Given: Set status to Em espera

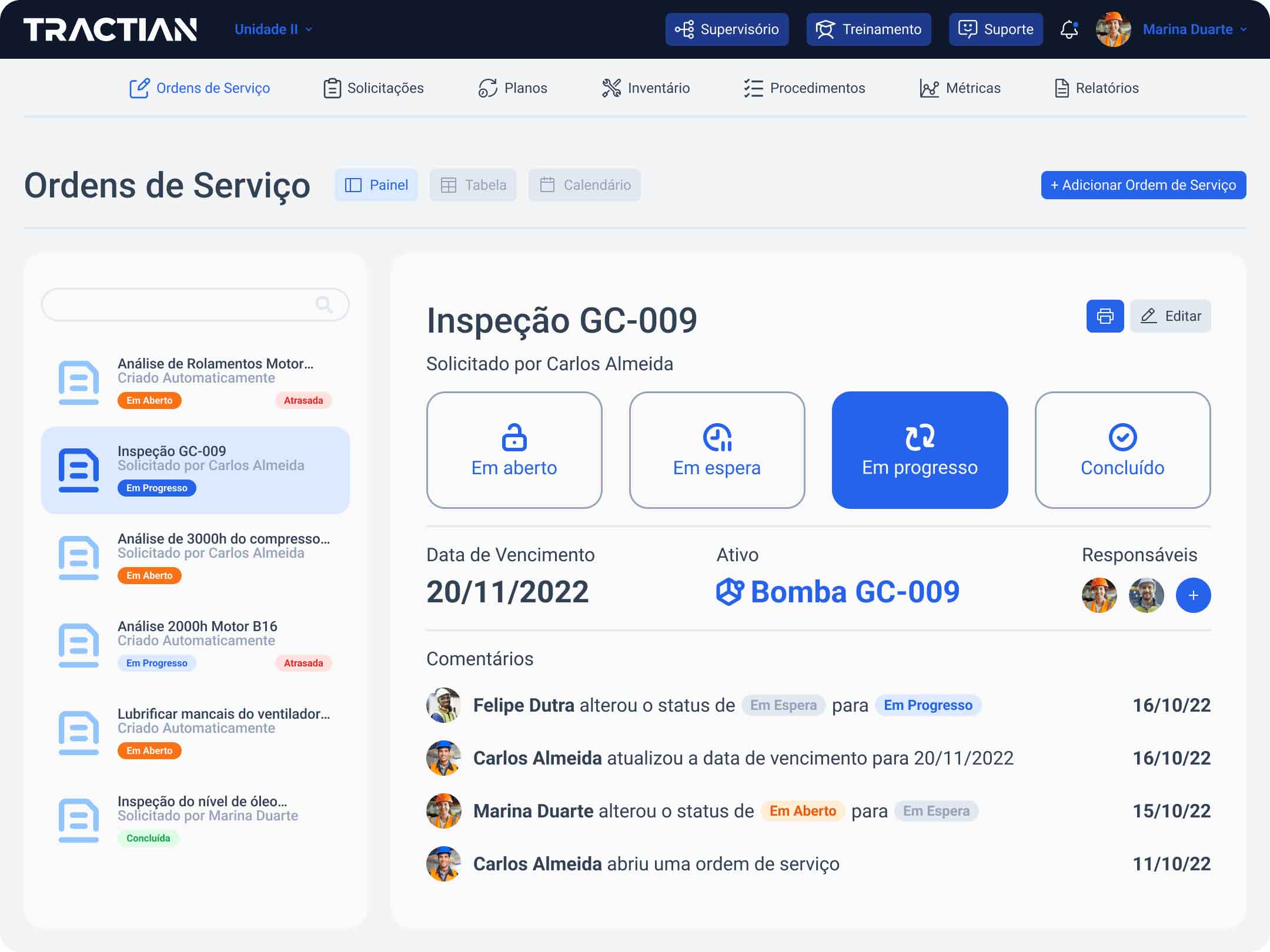Looking at the screenshot, I should tap(717, 450).
